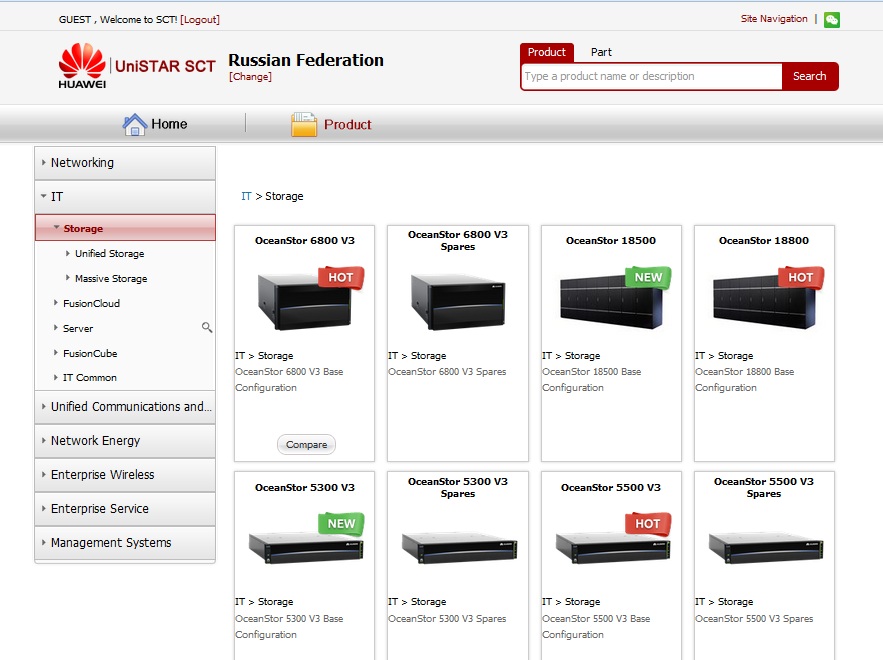Collapse the IT category arrow
883x660 pixels.
click(x=43, y=197)
